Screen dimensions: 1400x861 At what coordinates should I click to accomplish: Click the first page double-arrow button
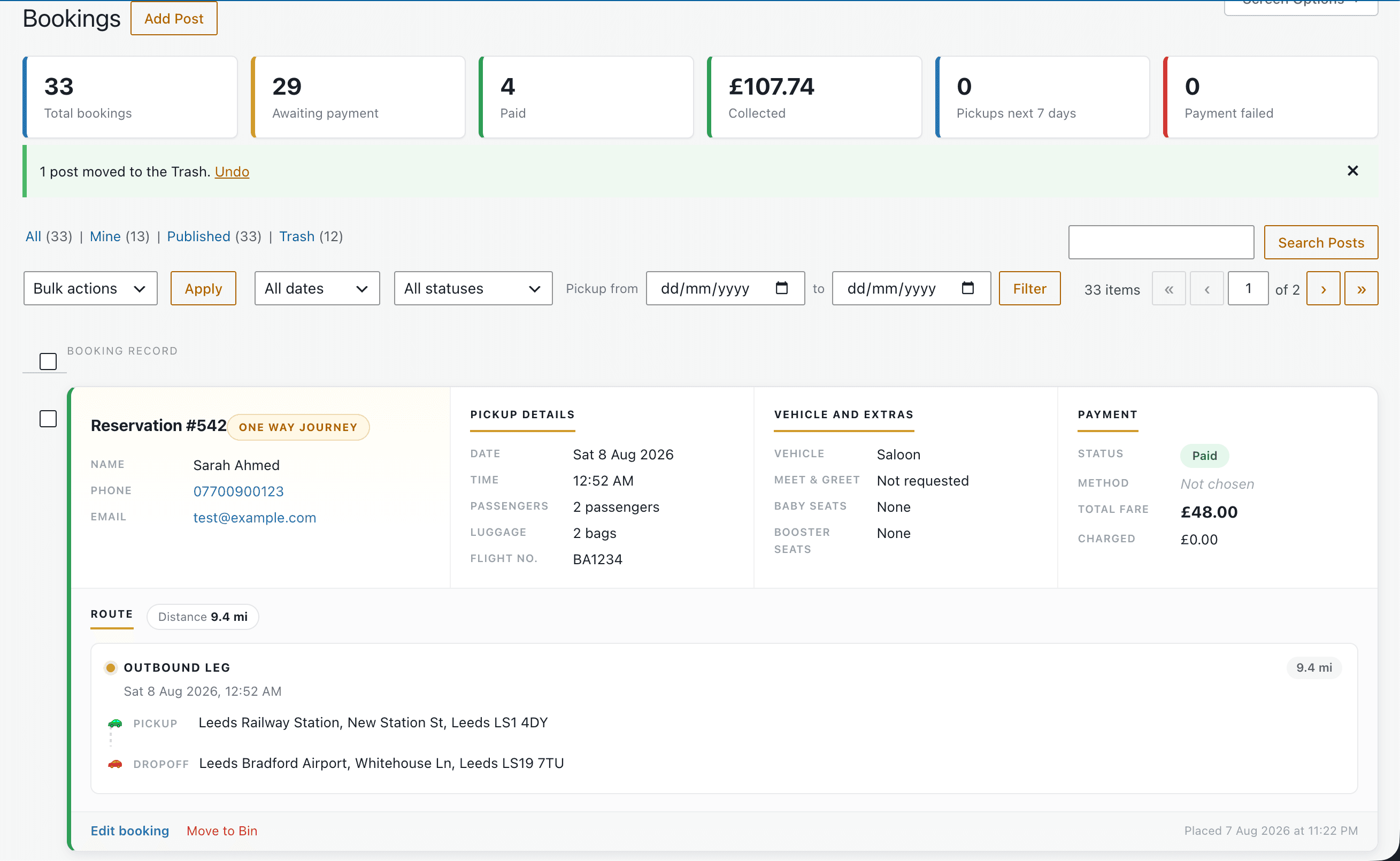1169,289
